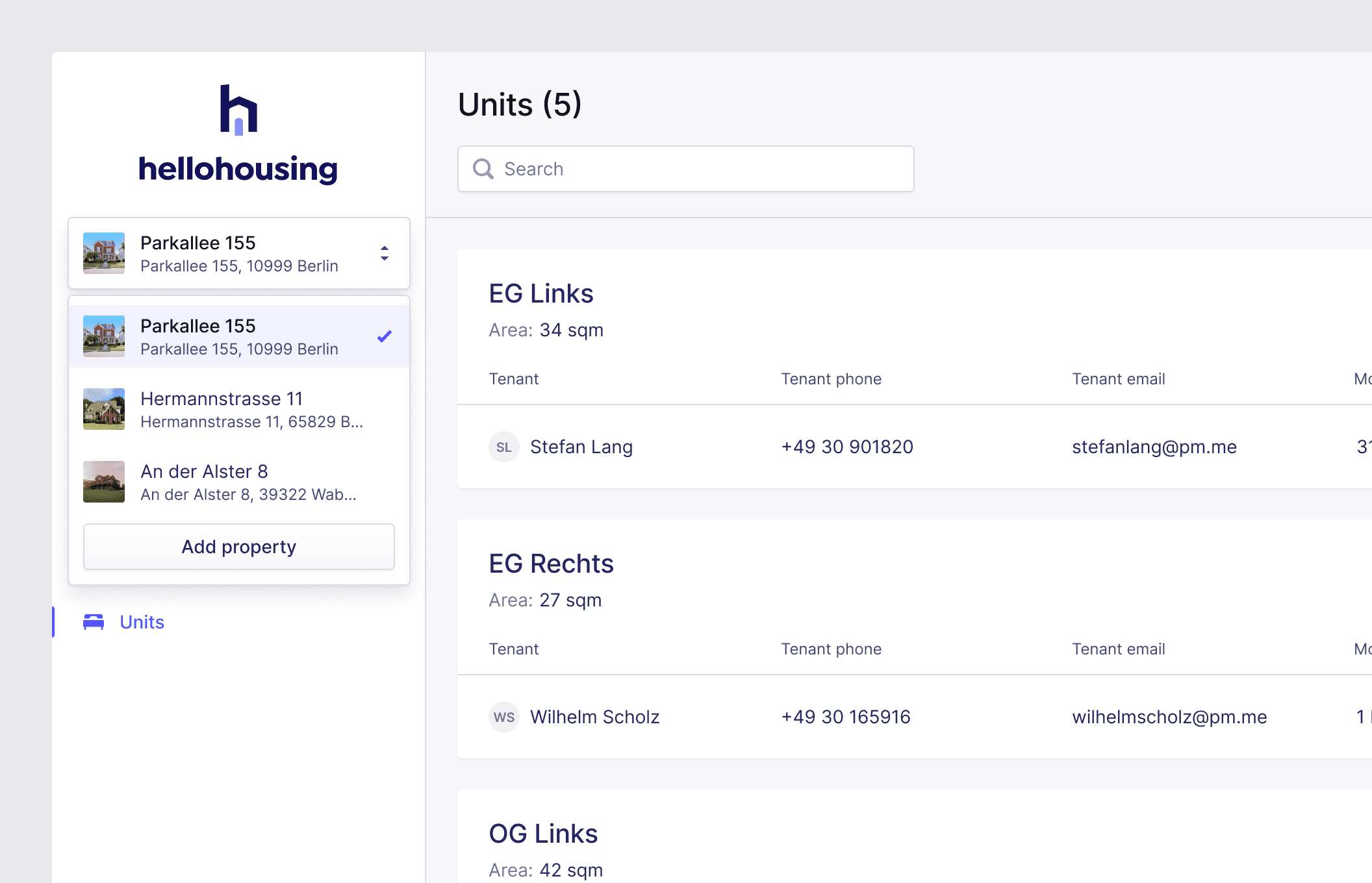Select tenant Wilhelm Scholz
1372x883 pixels.
pos(595,717)
